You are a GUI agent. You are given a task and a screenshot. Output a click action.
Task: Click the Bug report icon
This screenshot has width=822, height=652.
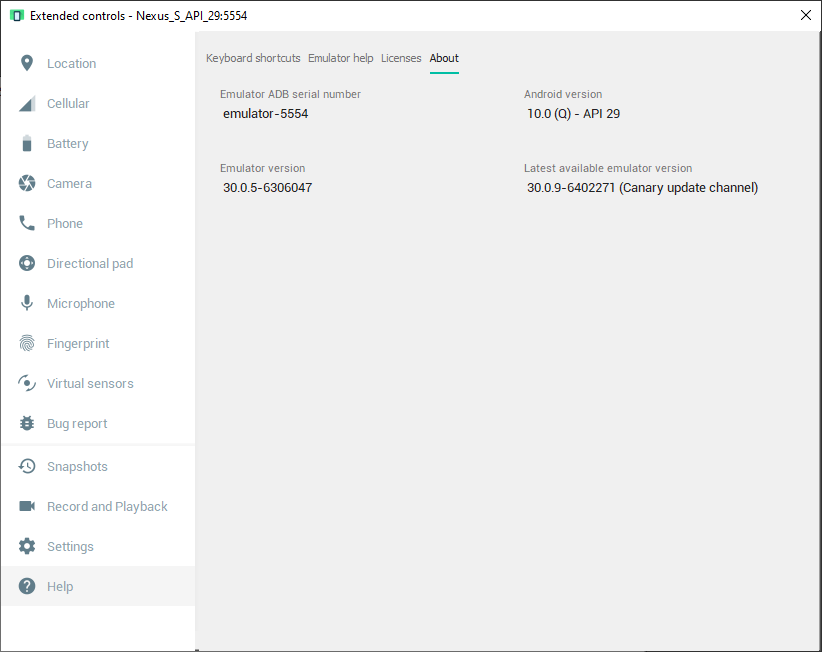[x=27, y=424]
